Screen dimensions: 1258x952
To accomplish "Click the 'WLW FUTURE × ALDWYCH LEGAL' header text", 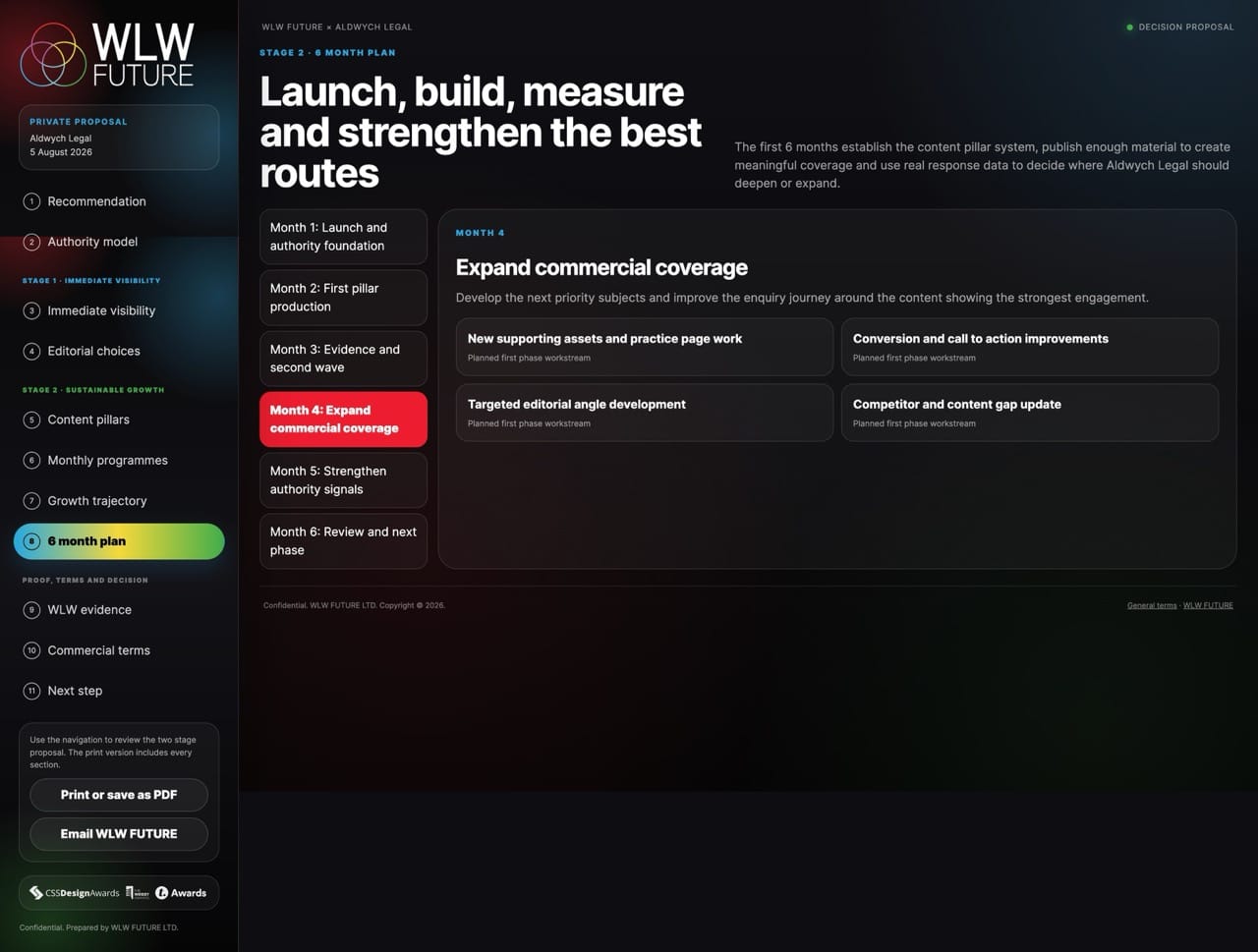I will pyautogui.click(x=337, y=28).
